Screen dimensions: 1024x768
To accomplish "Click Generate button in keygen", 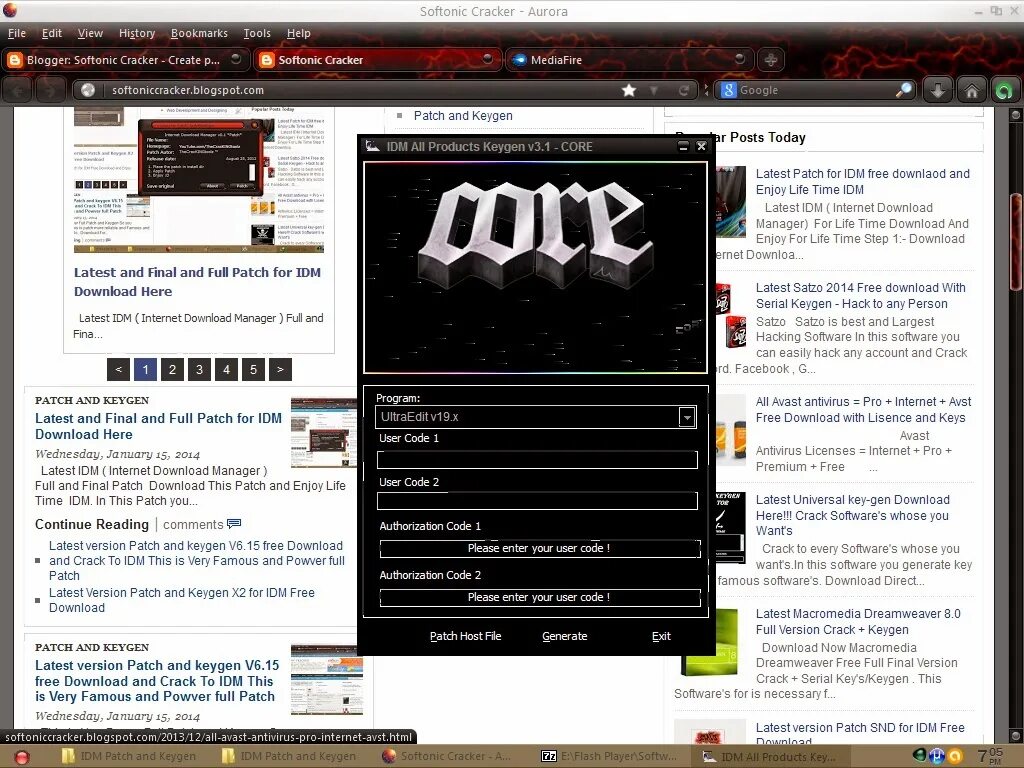I will click(x=565, y=636).
